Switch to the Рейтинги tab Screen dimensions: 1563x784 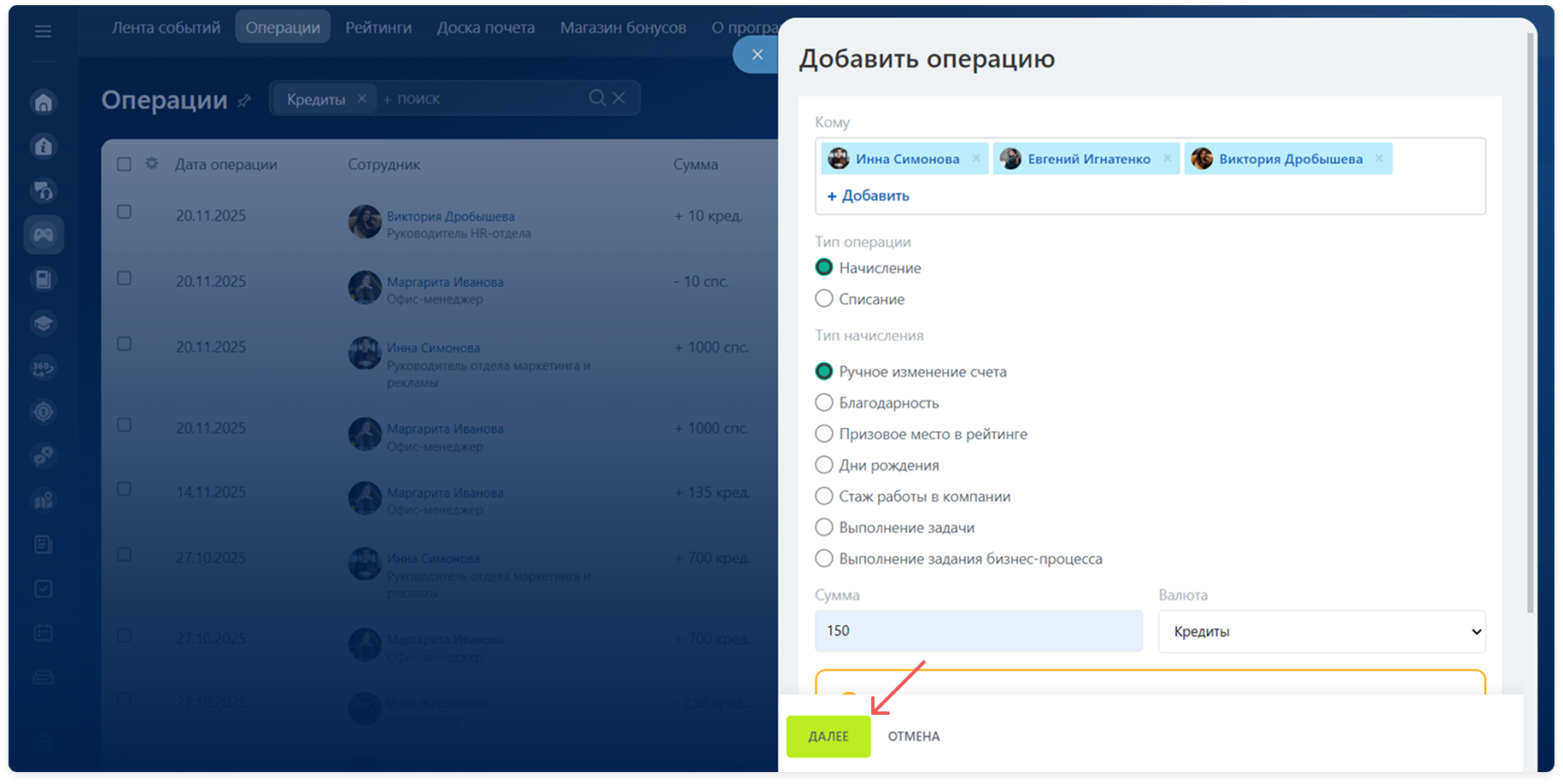click(378, 27)
